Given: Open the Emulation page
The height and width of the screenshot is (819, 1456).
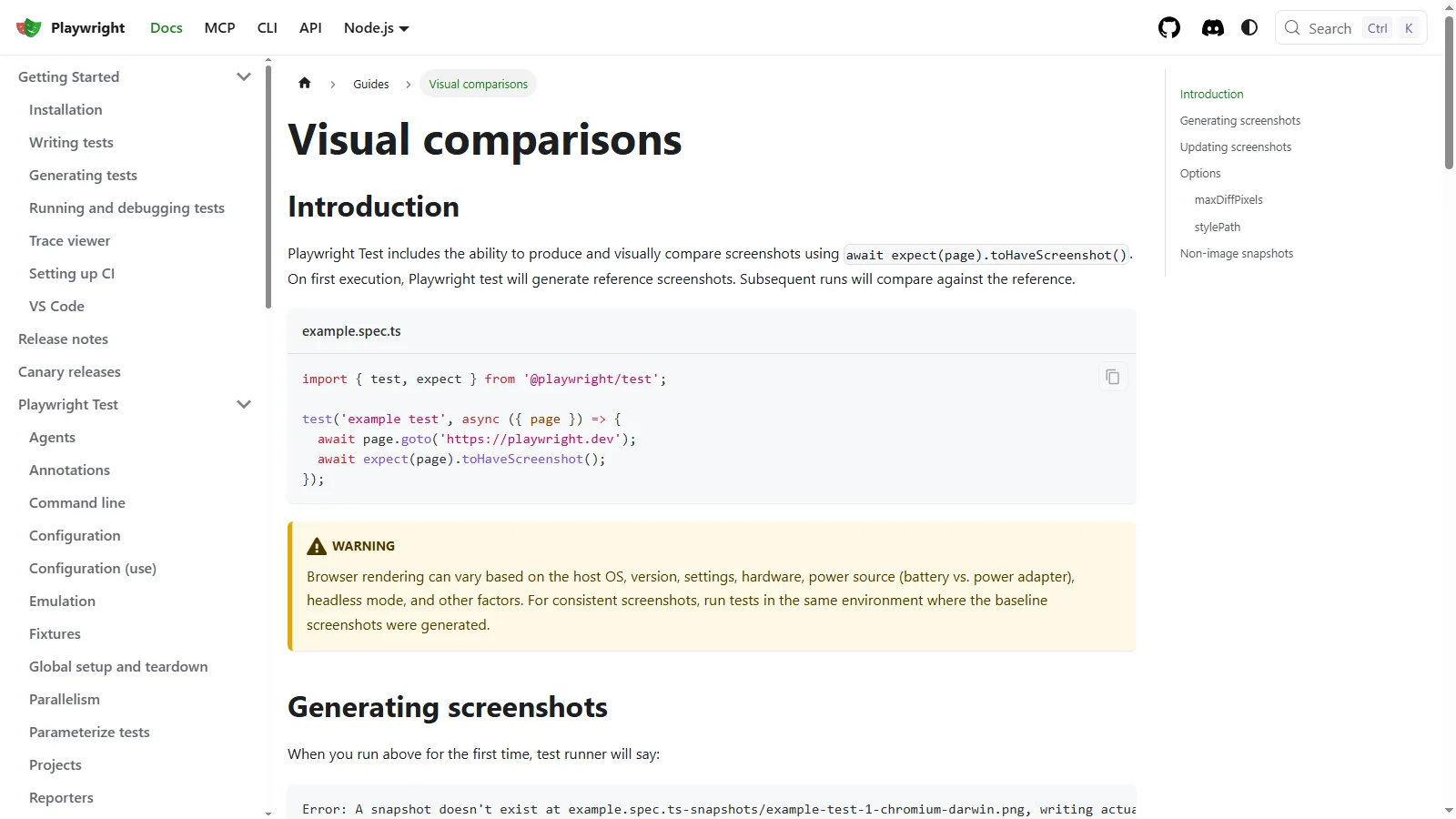Looking at the screenshot, I should point(62,601).
